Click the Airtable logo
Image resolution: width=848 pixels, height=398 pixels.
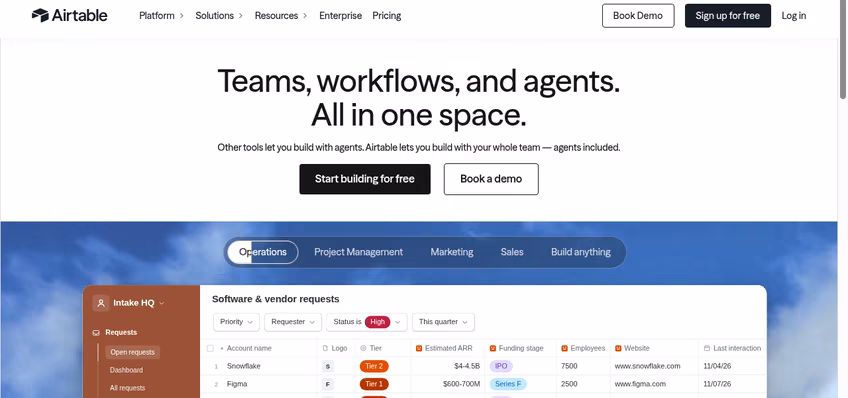69,15
